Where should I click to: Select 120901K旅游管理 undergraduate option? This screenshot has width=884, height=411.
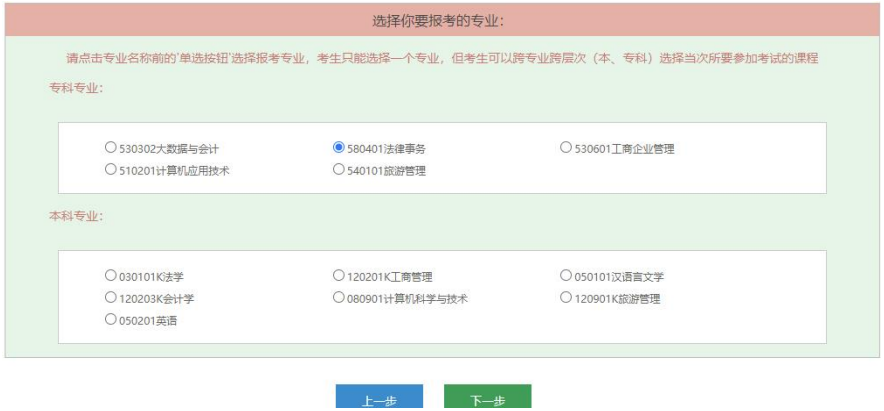click(x=567, y=298)
